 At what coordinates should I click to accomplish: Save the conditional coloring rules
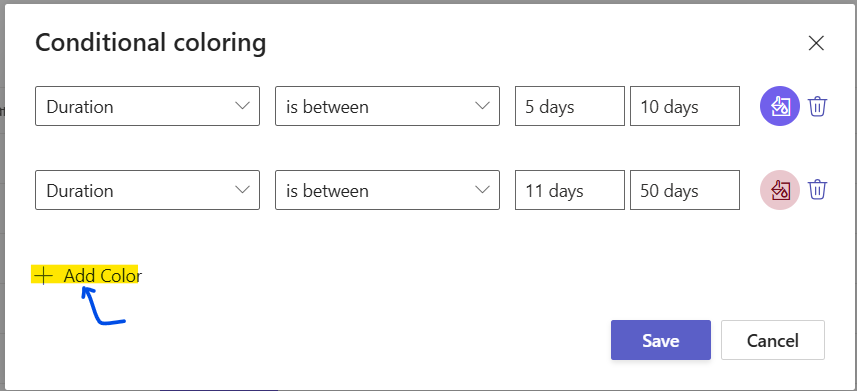pyautogui.click(x=661, y=340)
